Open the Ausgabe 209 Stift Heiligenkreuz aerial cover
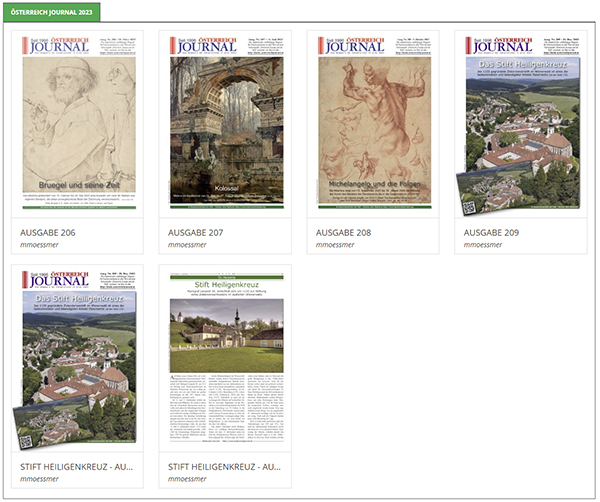The height and width of the screenshot is (502, 600). click(518, 126)
